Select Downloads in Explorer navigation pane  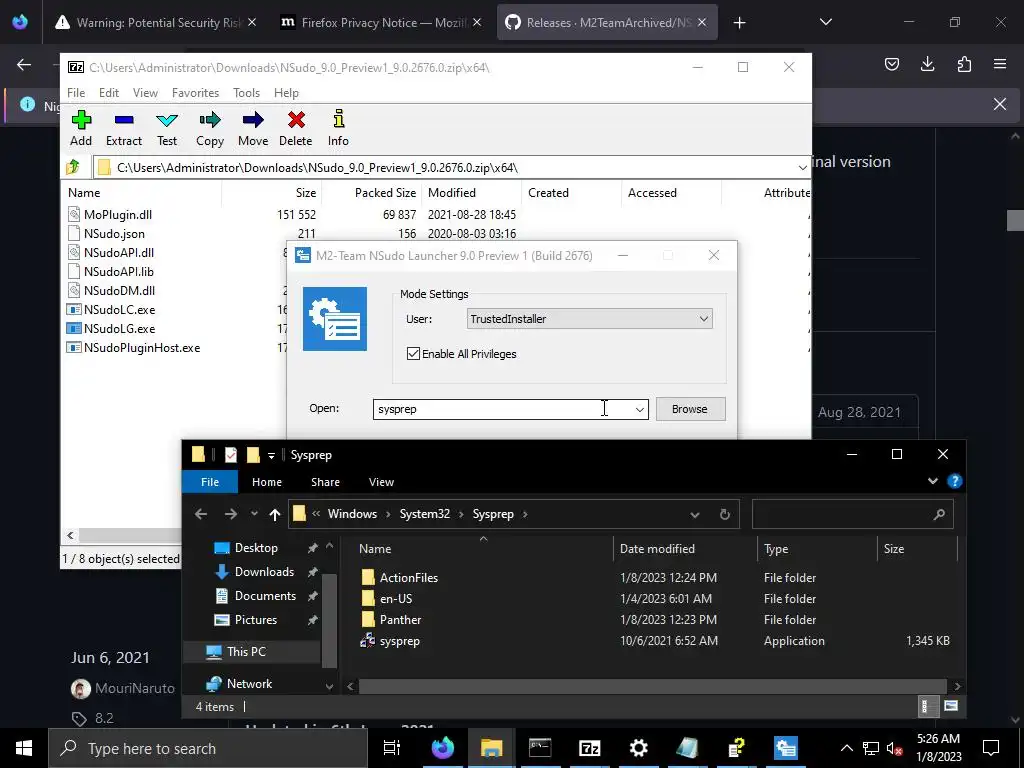[264, 571]
